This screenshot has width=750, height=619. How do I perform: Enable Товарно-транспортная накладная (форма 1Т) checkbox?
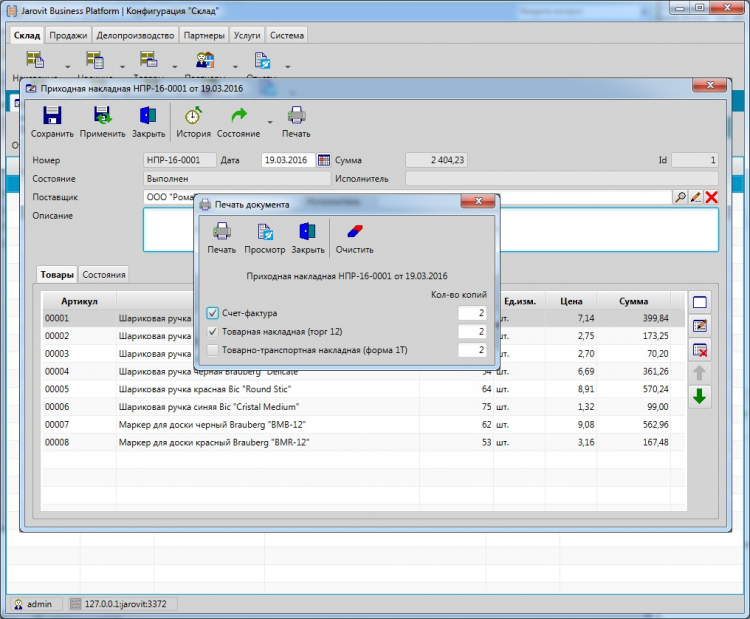pos(212,350)
